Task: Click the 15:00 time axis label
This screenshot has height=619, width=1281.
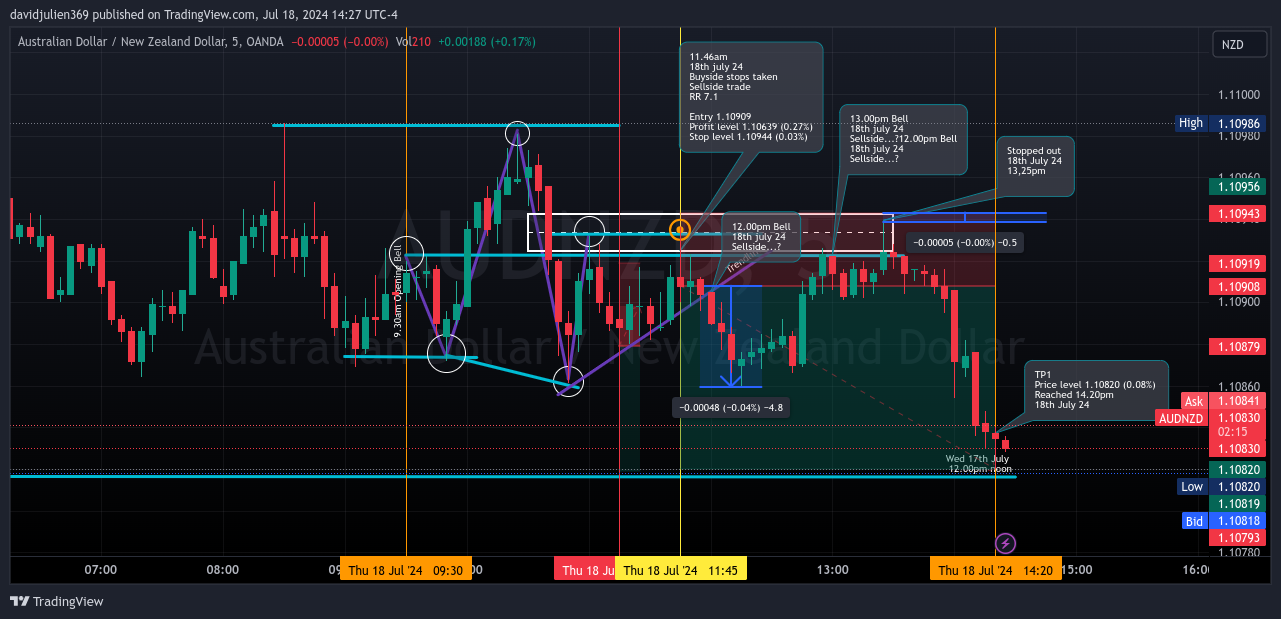Action: (1076, 570)
